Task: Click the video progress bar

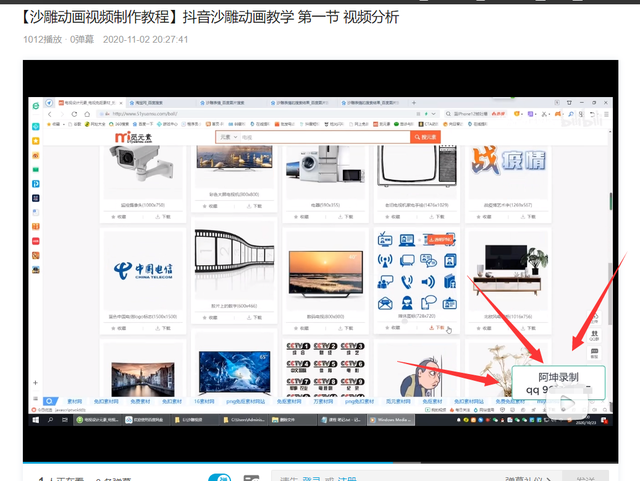Action: [x=320, y=463]
